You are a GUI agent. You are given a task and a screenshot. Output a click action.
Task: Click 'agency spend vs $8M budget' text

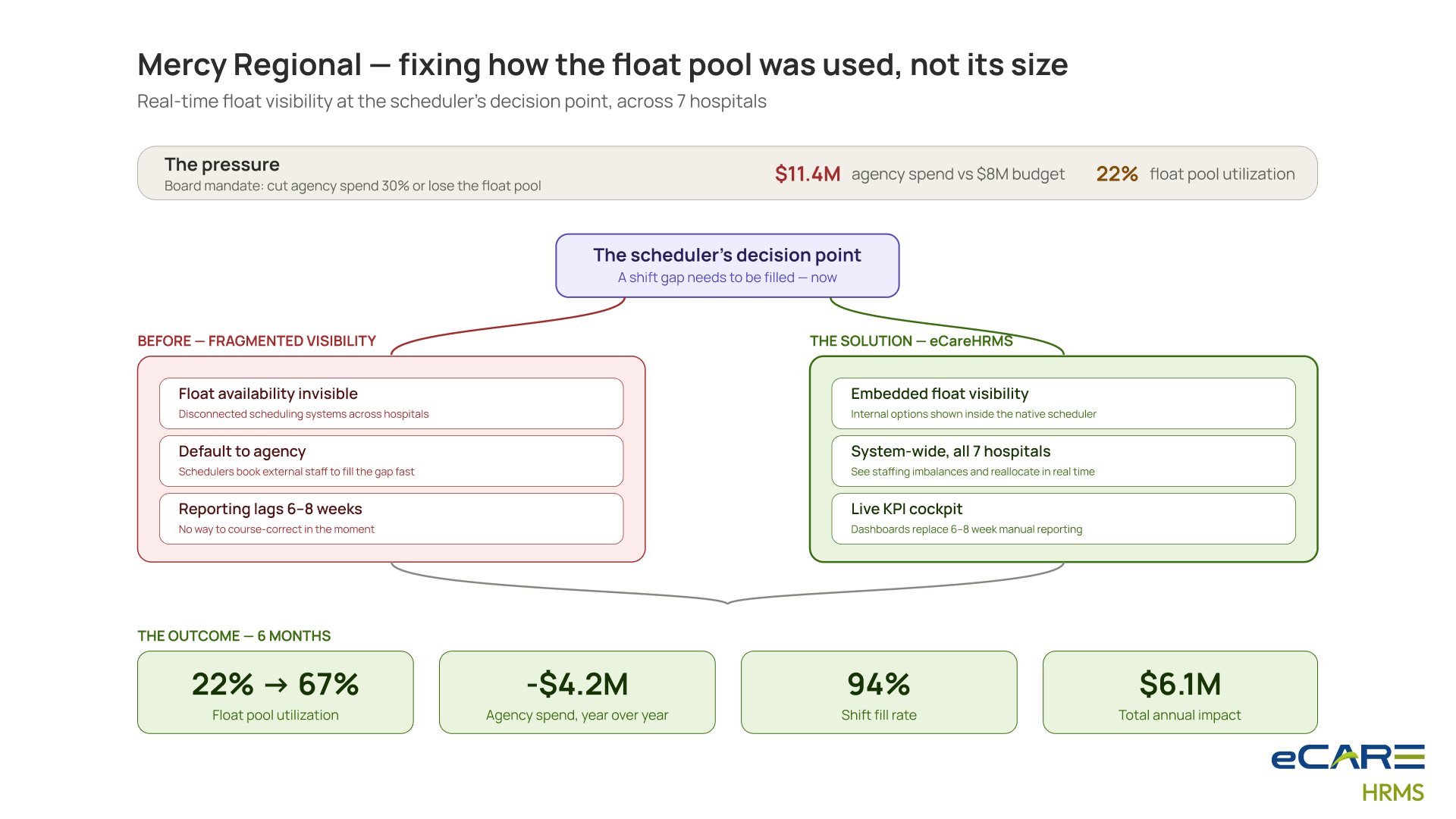[958, 174]
